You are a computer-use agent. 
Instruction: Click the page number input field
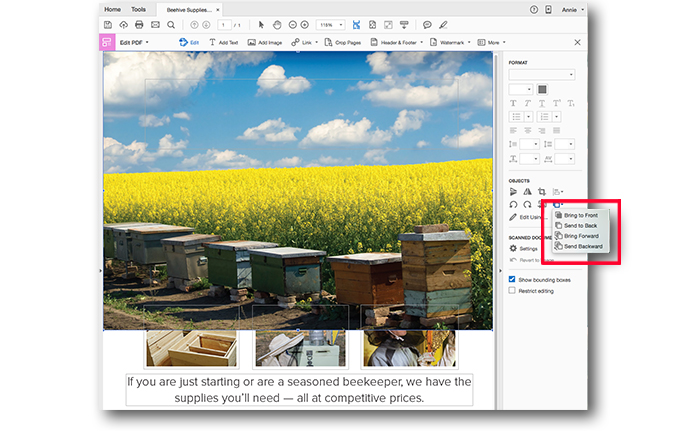(x=225, y=24)
